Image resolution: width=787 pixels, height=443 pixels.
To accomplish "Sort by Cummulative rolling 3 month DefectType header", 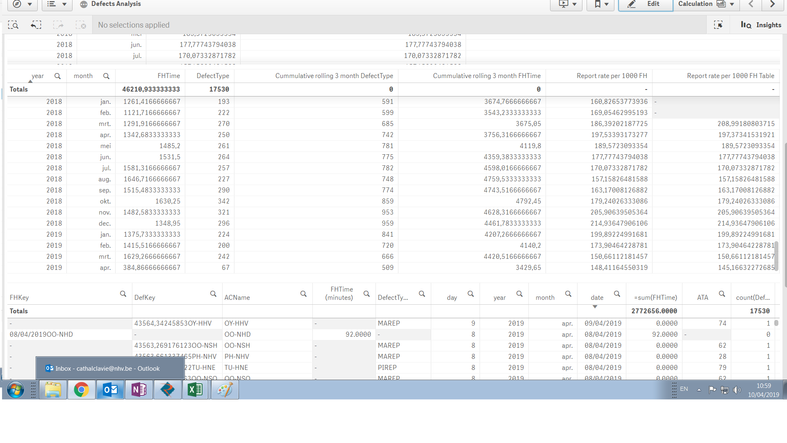I will [334, 76].
